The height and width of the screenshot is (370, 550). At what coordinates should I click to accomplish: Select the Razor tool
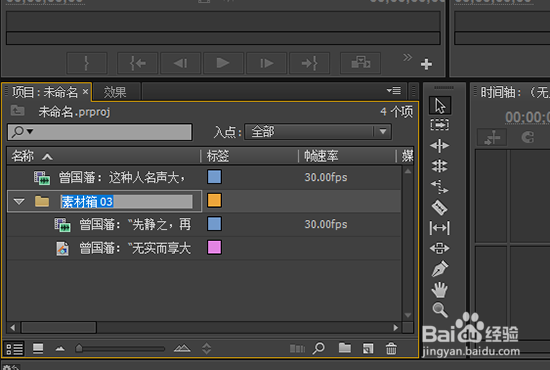440,207
